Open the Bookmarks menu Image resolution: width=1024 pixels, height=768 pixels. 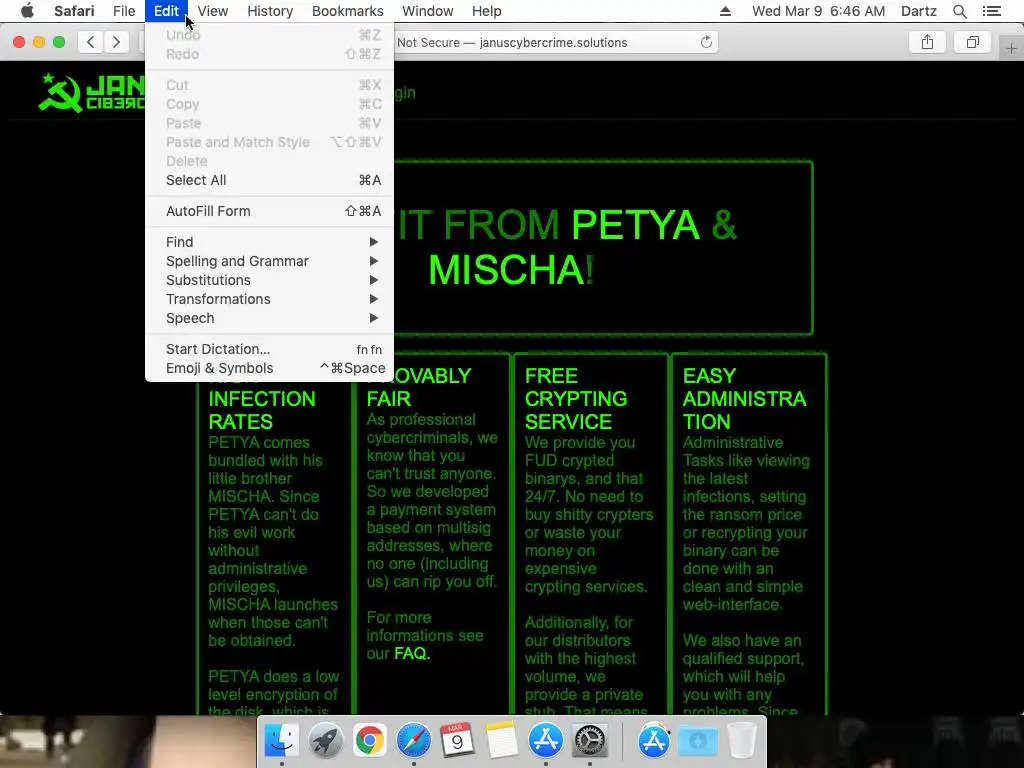pos(347,11)
